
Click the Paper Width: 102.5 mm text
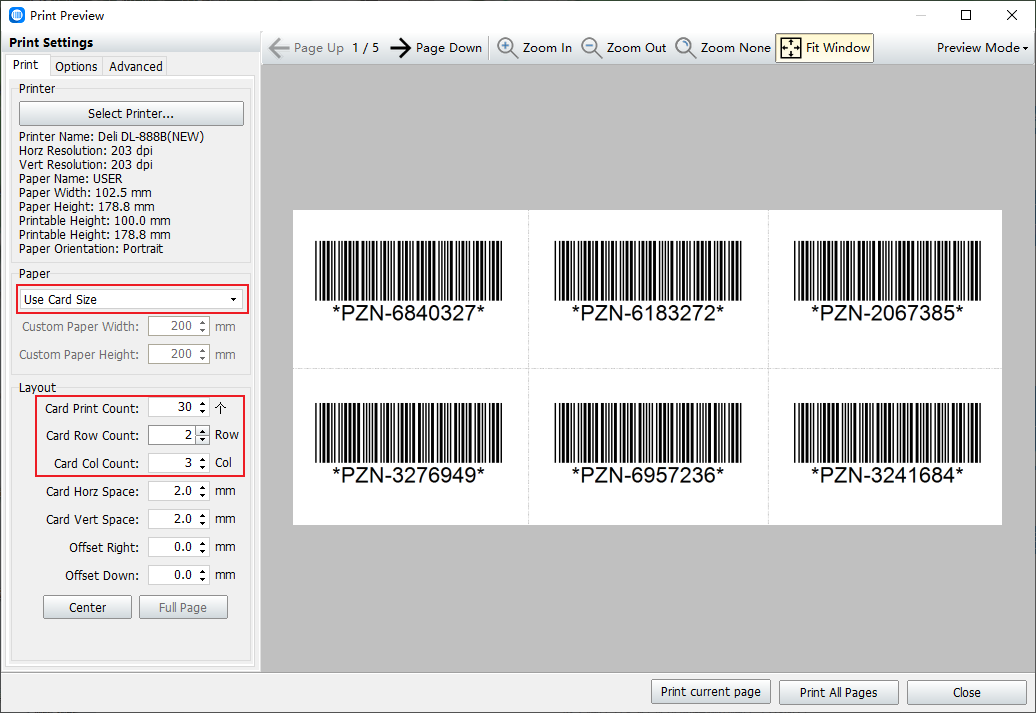85,193
